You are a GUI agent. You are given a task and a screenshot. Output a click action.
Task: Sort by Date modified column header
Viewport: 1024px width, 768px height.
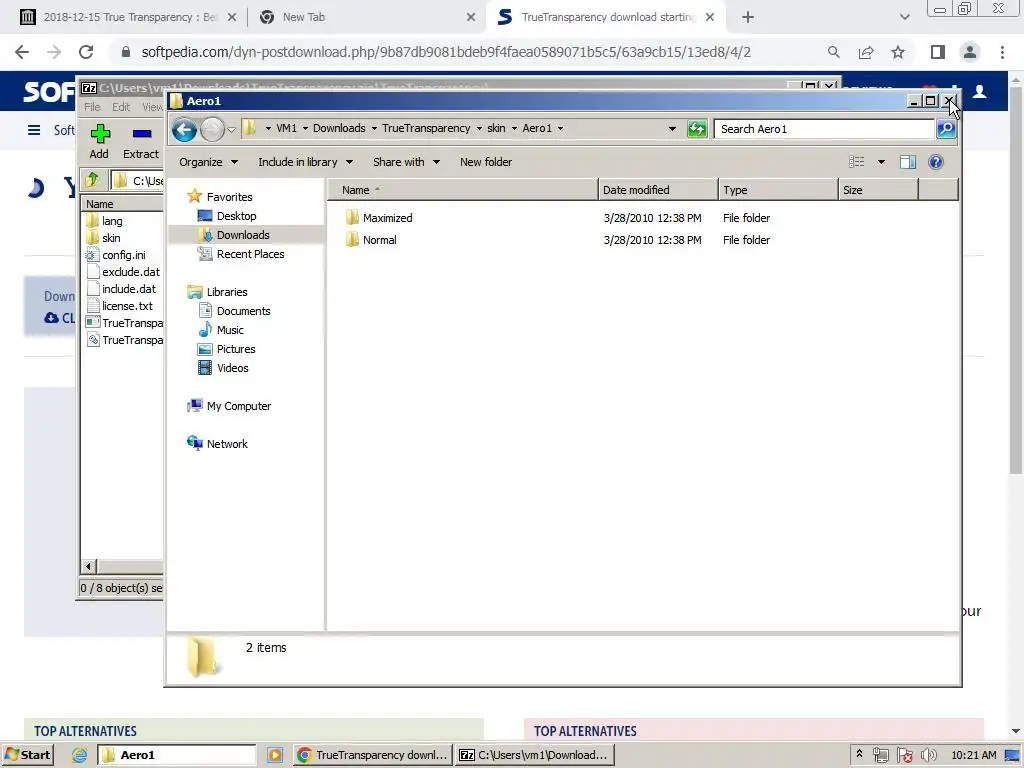coord(658,190)
